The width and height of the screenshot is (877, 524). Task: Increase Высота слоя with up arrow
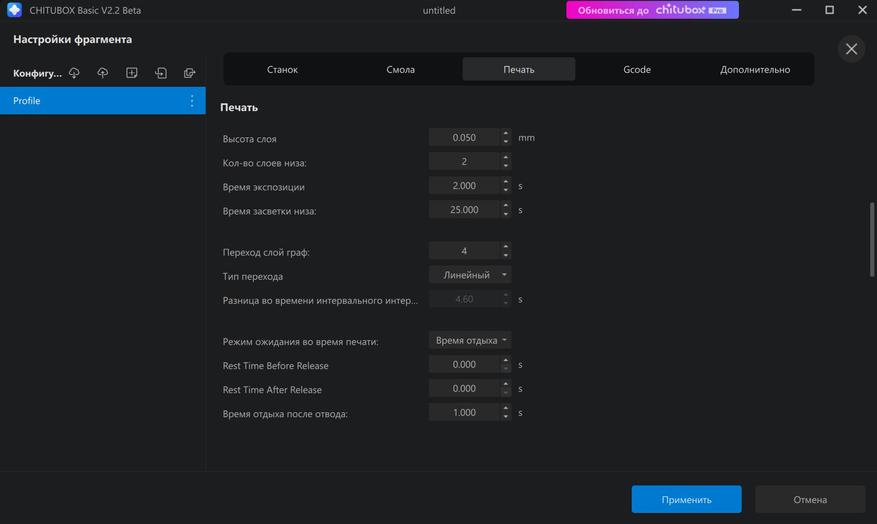click(x=506, y=134)
